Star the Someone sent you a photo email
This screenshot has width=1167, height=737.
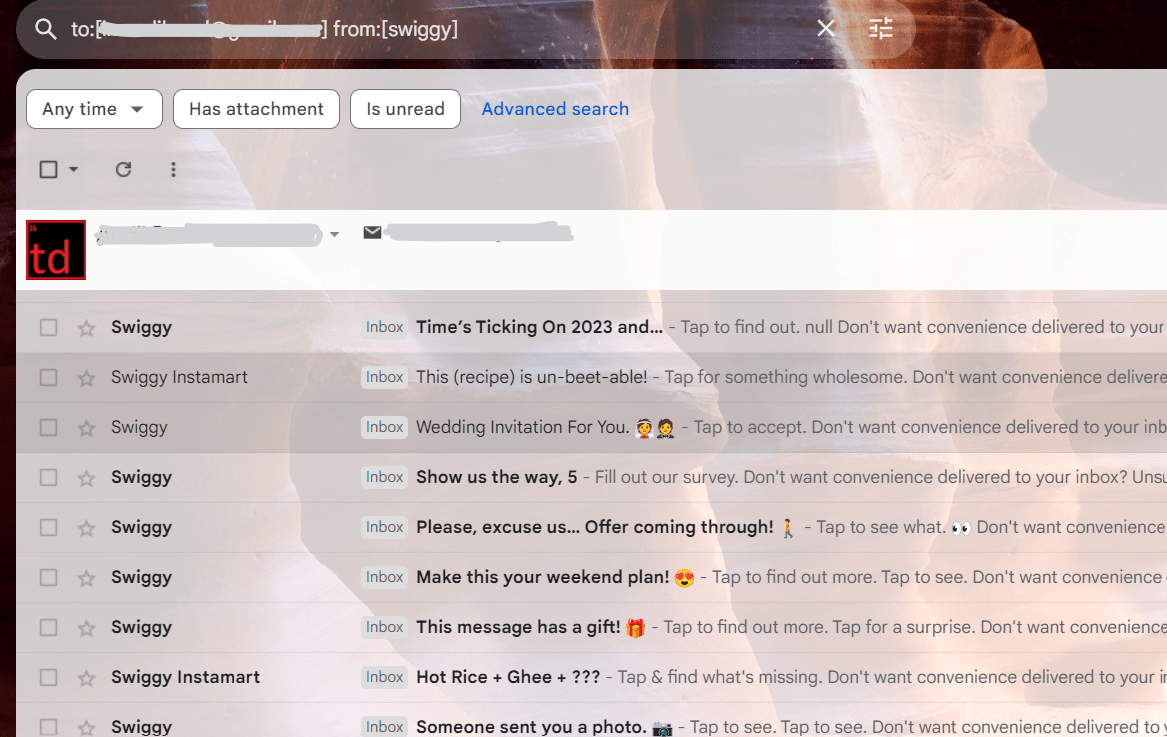pos(86,727)
